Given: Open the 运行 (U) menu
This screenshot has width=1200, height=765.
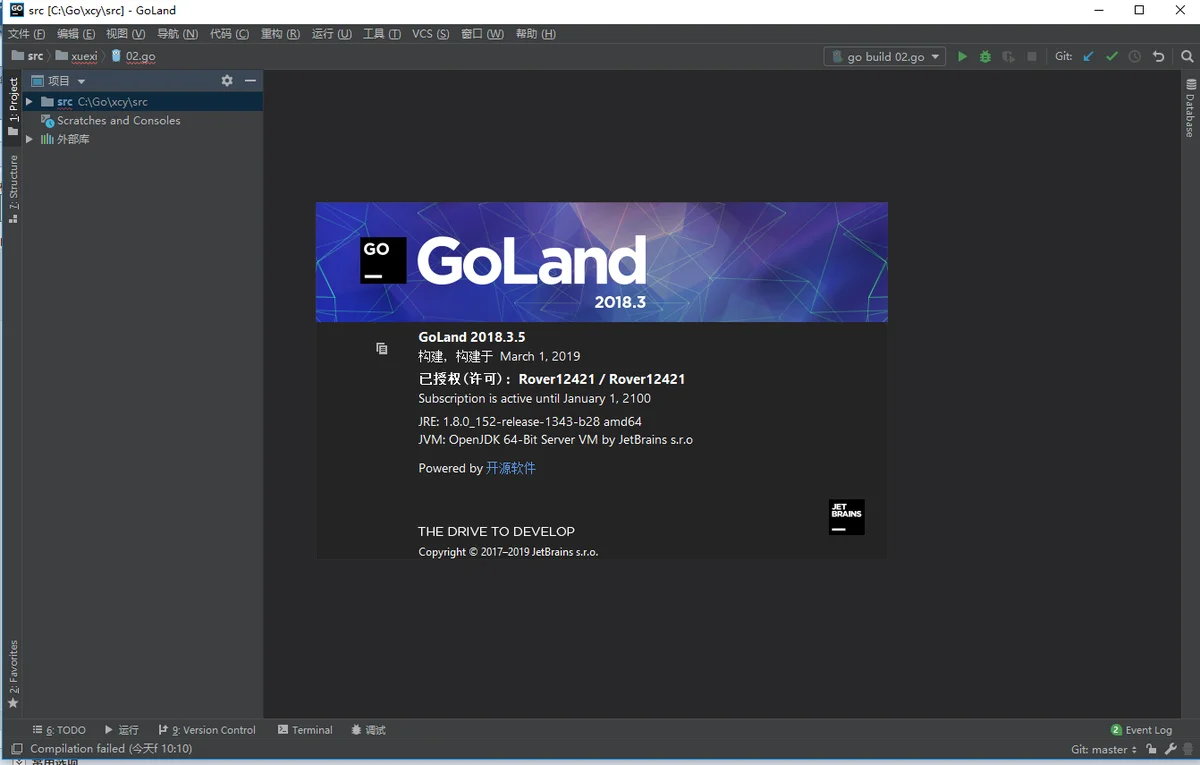Looking at the screenshot, I should [332, 34].
